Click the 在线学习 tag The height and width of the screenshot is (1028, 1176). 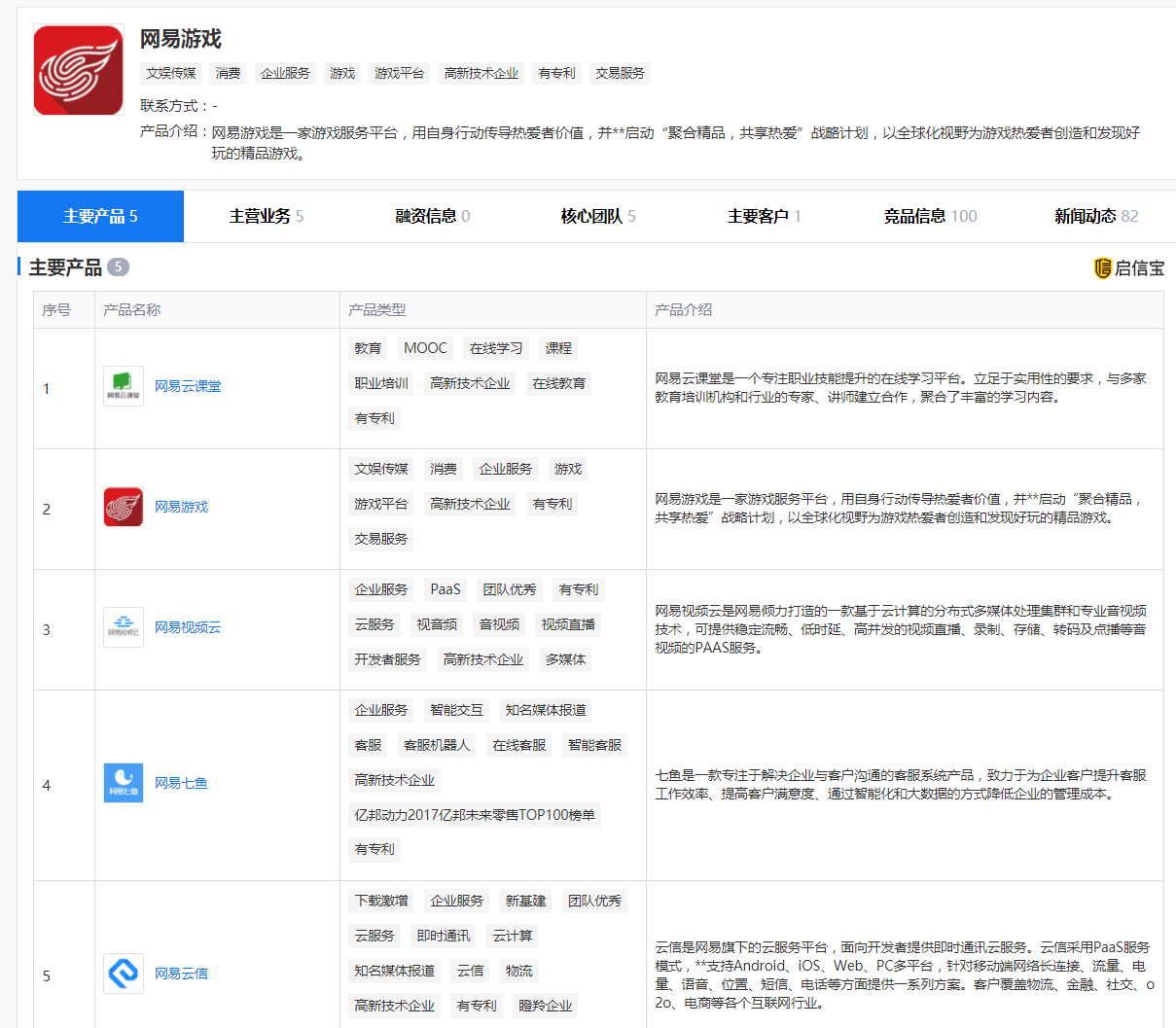(496, 348)
